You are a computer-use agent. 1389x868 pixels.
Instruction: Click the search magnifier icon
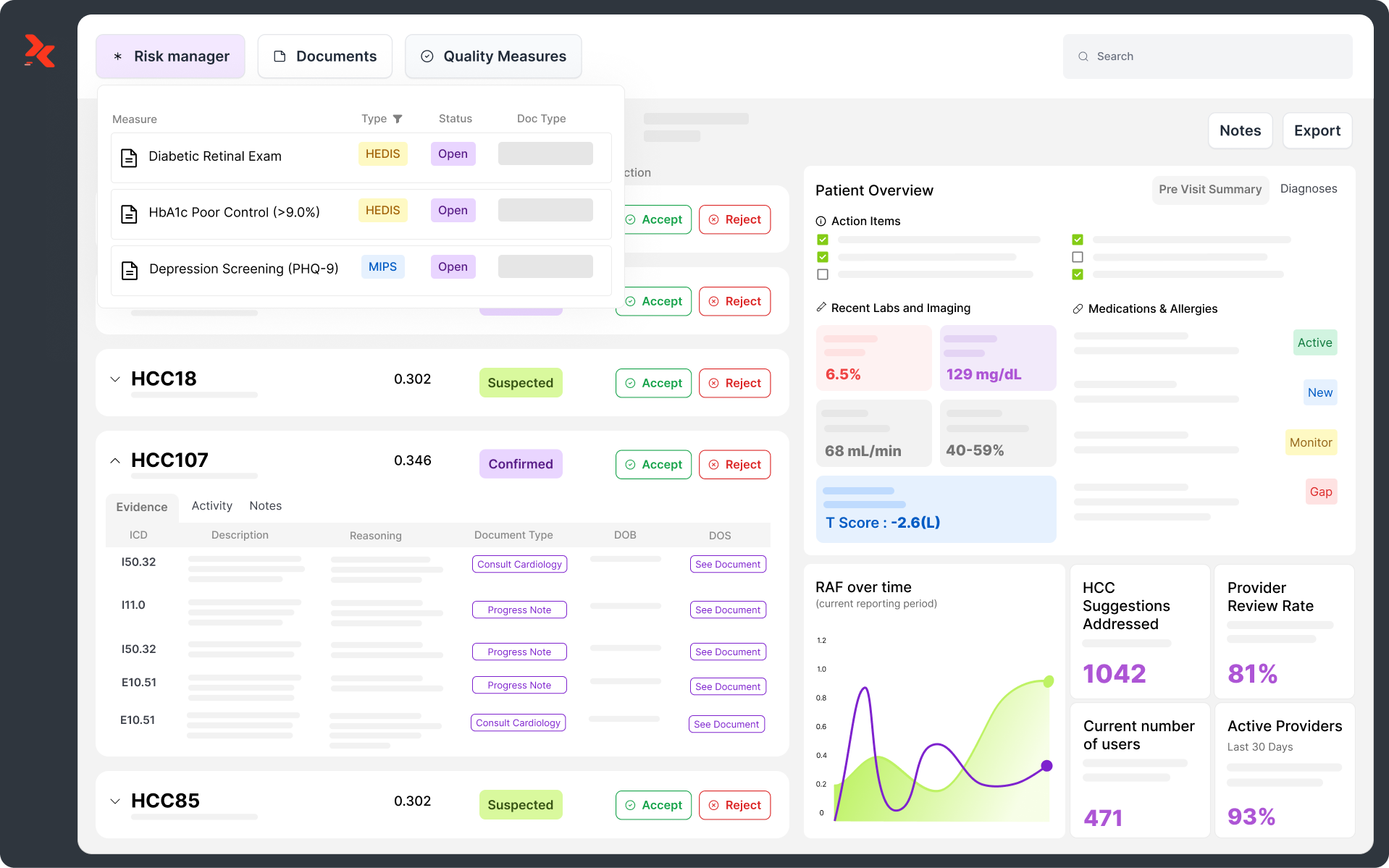click(1083, 56)
